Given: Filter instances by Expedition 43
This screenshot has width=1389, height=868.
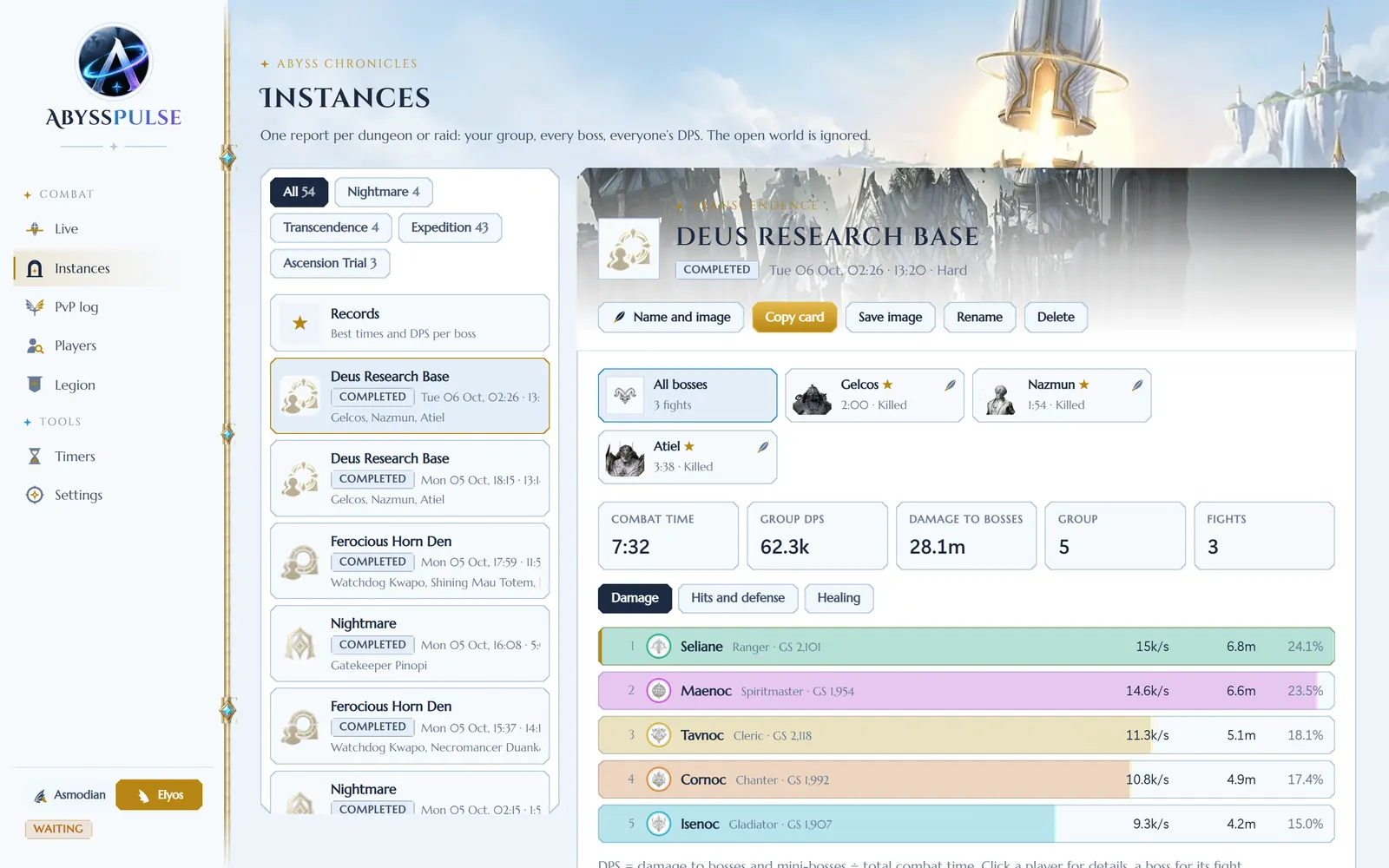Looking at the screenshot, I should coord(450,227).
